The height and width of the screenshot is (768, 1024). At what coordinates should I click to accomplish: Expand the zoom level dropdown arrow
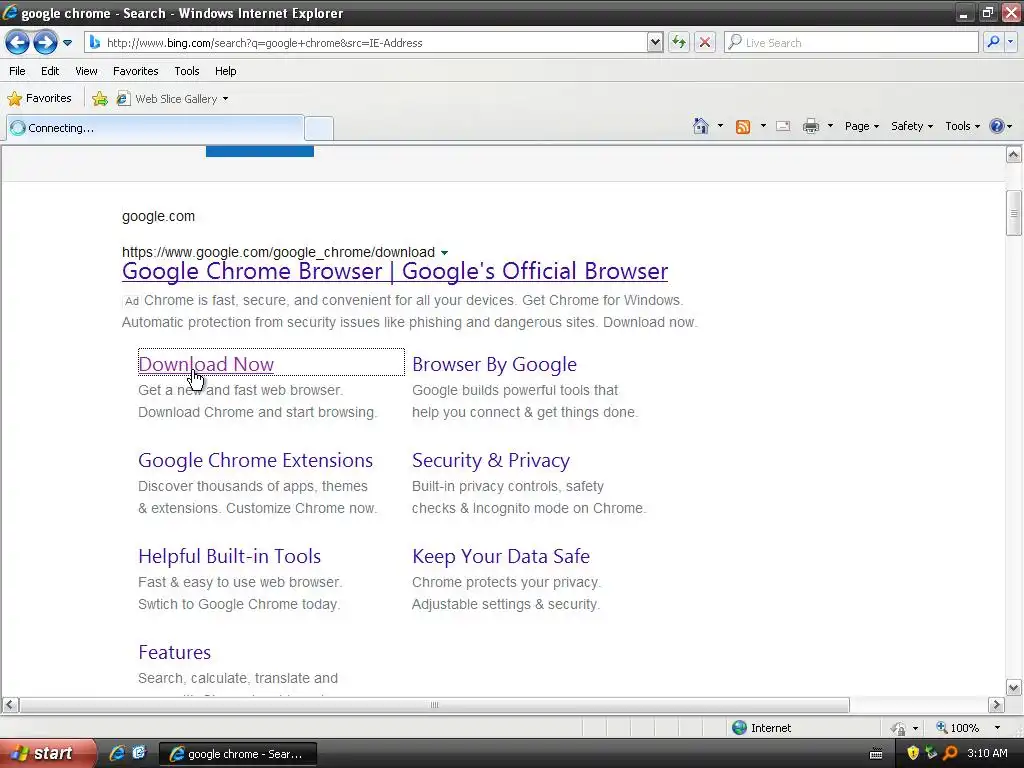(997, 728)
